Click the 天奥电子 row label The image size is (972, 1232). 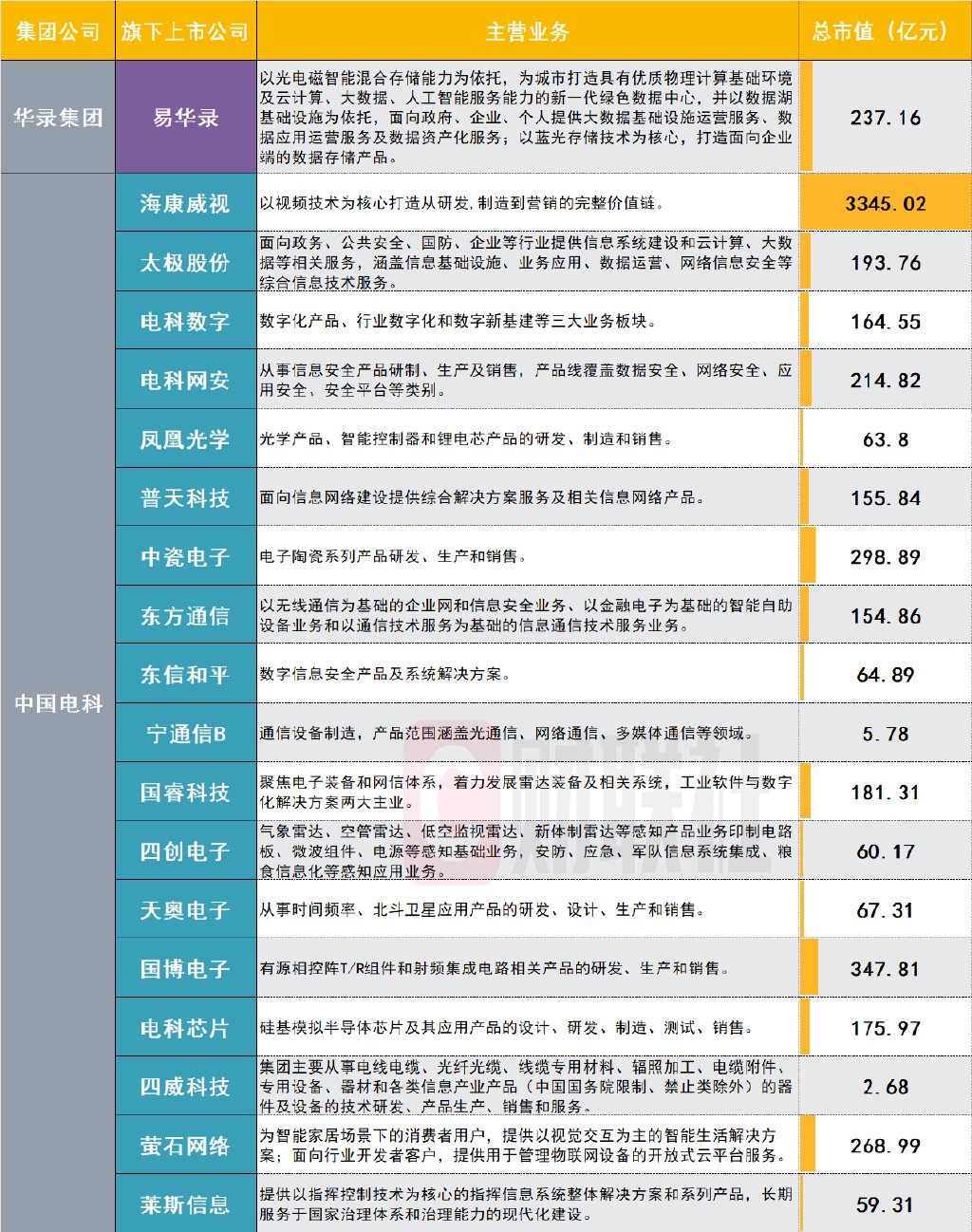185,910
